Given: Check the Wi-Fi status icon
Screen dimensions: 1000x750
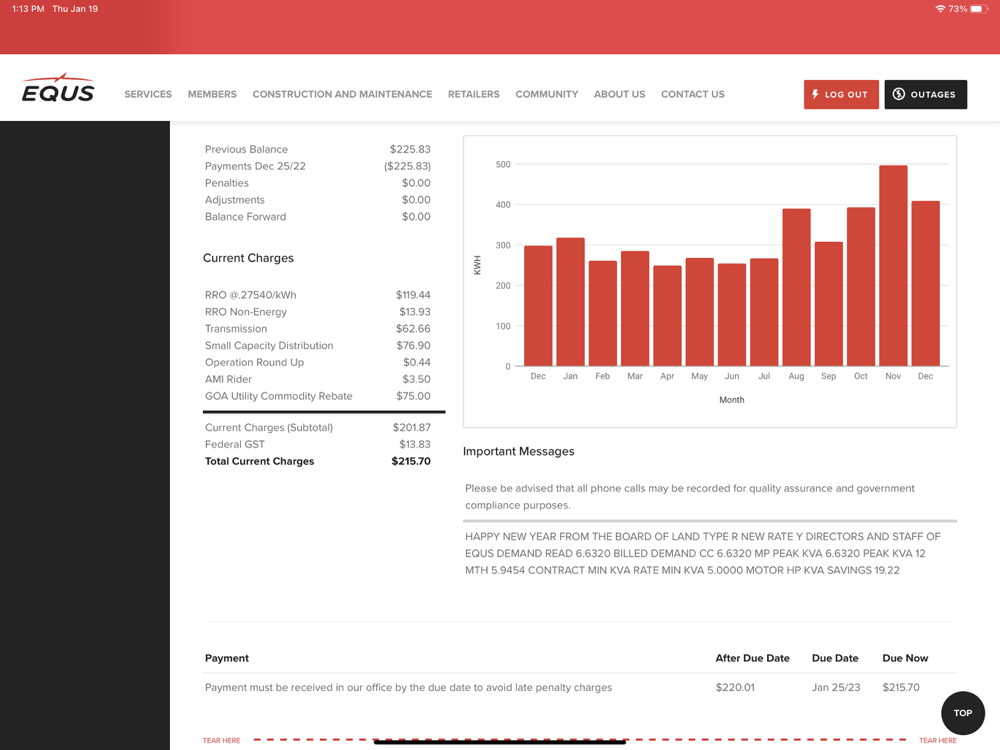Looking at the screenshot, I should point(939,9).
